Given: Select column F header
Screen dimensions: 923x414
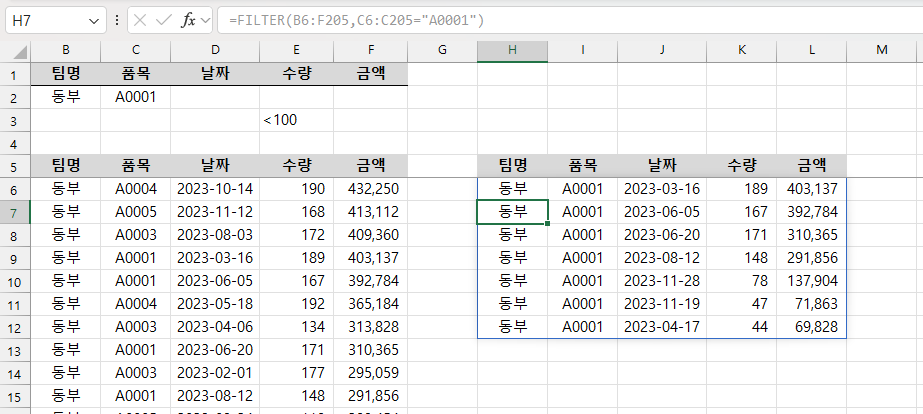Looking at the screenshot, I should pos(370,50).
